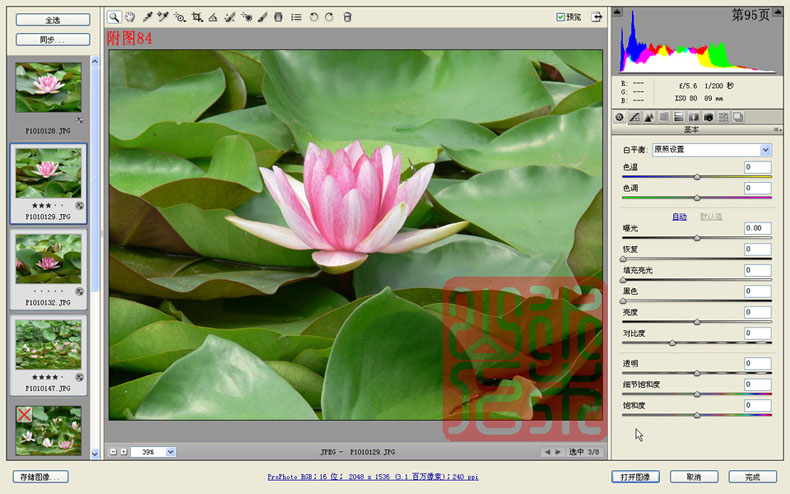Select the Red Eye Removal tool

(246, 17)
